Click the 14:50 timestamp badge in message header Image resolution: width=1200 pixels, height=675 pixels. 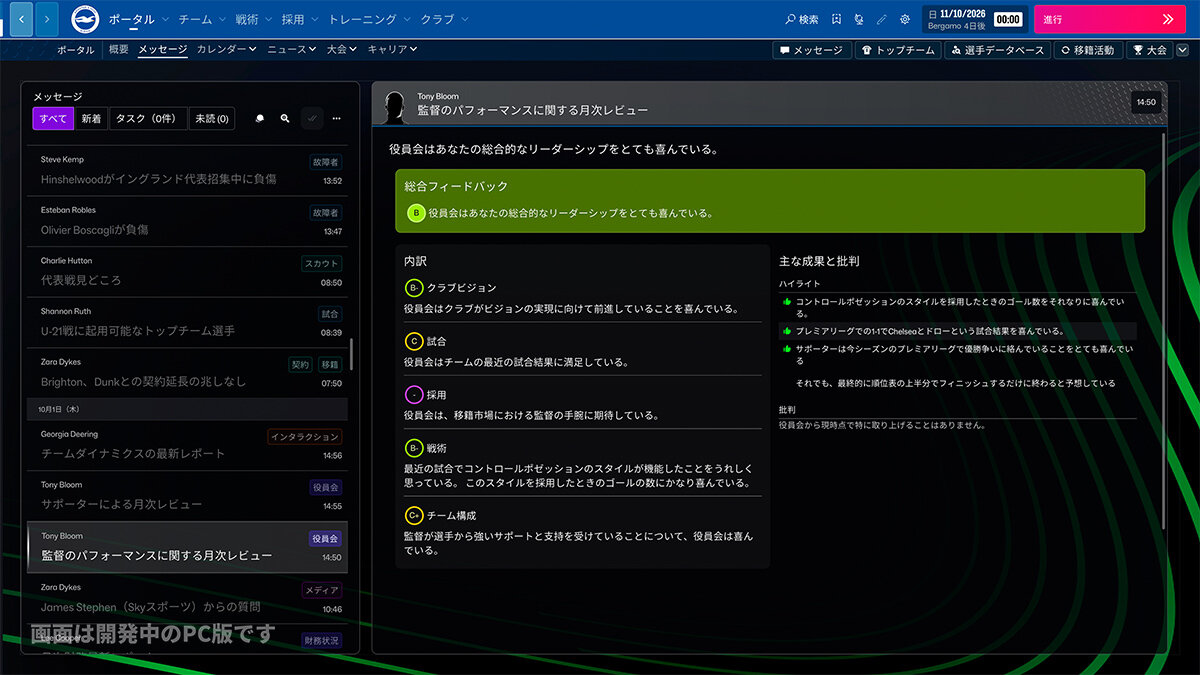click(x=1146, y=102)
